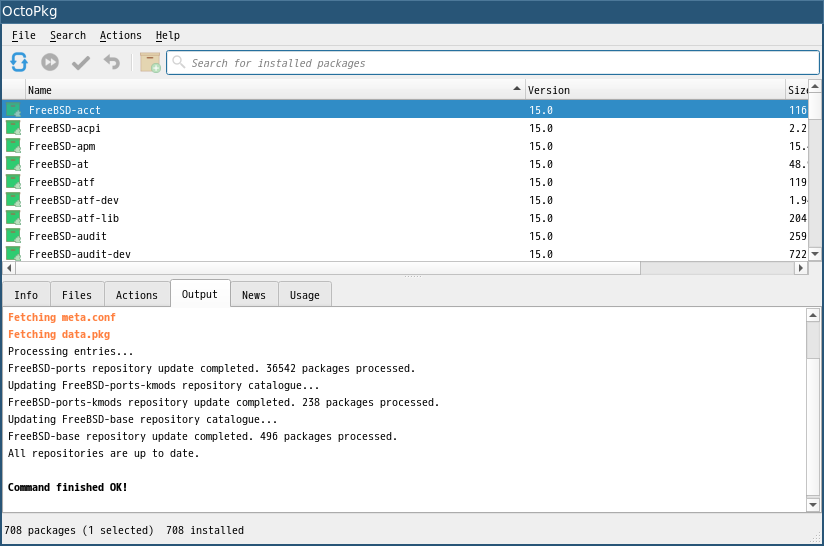
Task: Click the package icon beside FreeBSD-acpi
Action: [14, 128]
